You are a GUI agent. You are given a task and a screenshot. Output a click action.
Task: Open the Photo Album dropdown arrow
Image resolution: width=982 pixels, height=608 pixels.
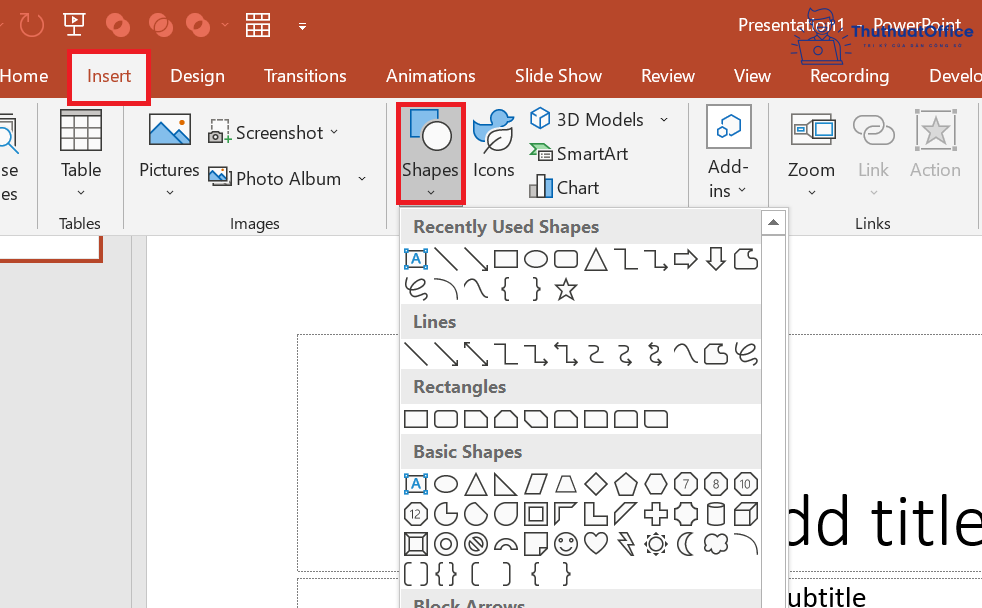(360, 178)
